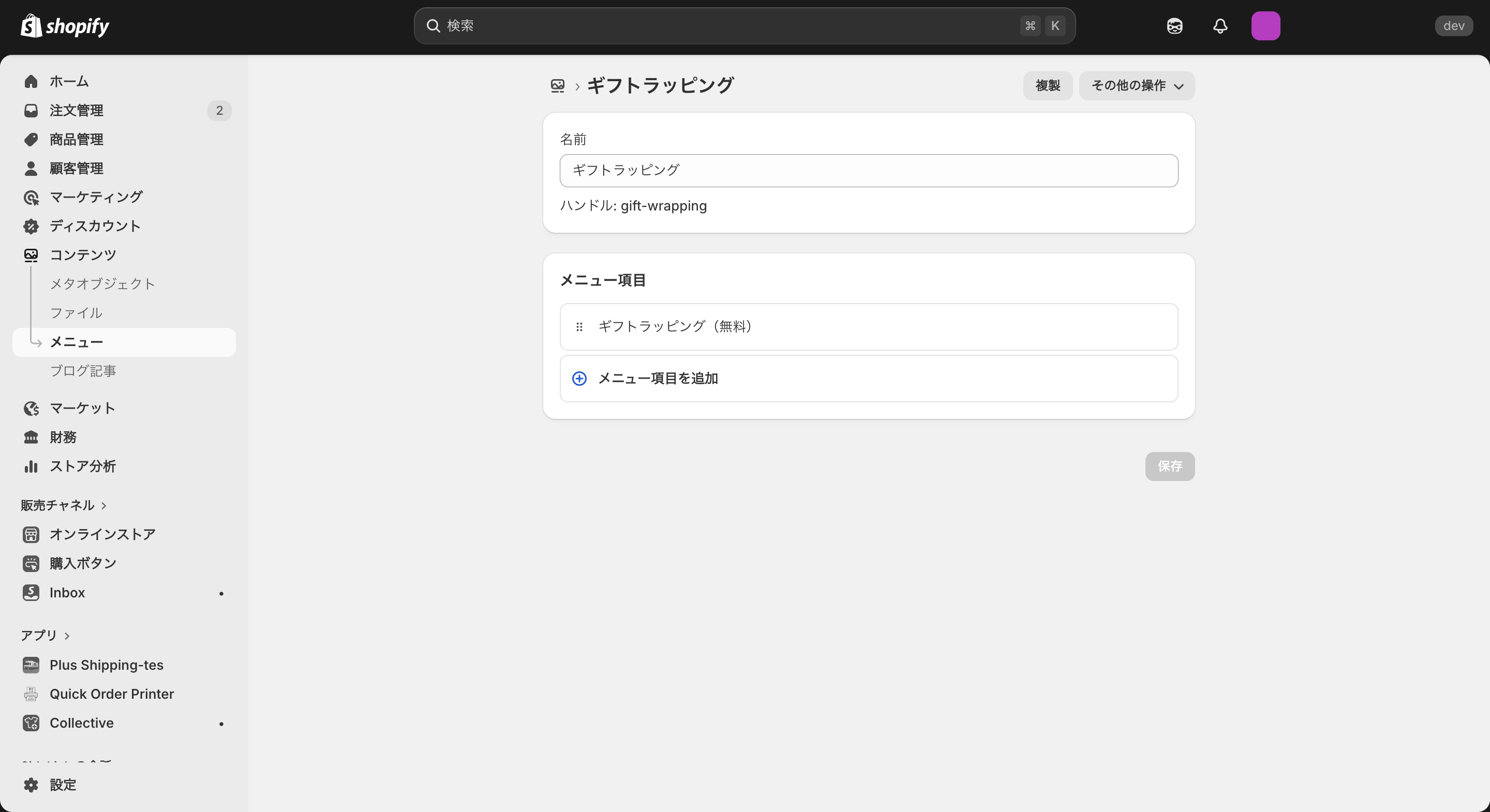The image size is (1490, 812).
Task: Expand the アプリ section chevron
Action: [67, 636]
